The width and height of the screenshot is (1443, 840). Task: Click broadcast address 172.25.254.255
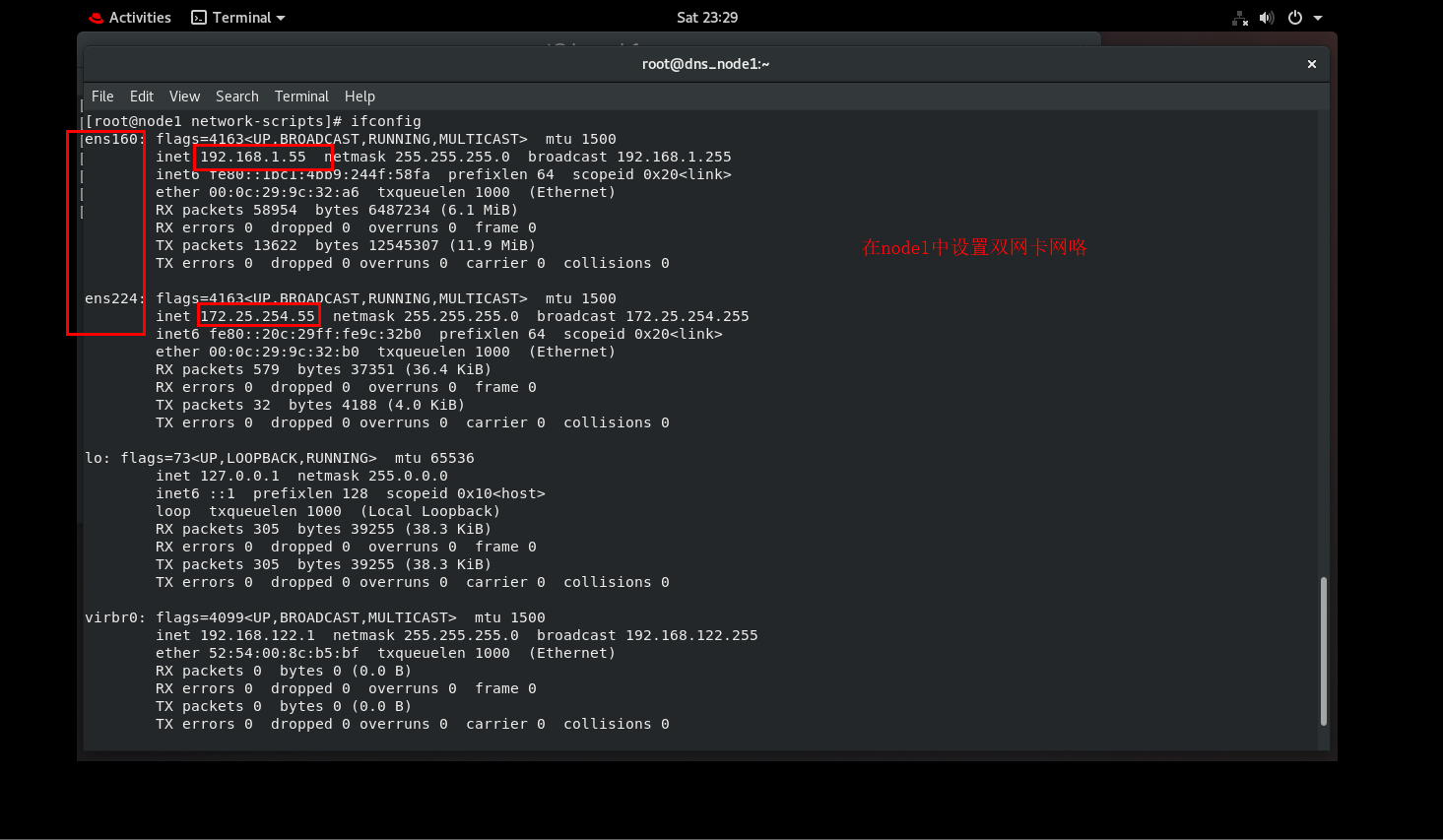688,316
